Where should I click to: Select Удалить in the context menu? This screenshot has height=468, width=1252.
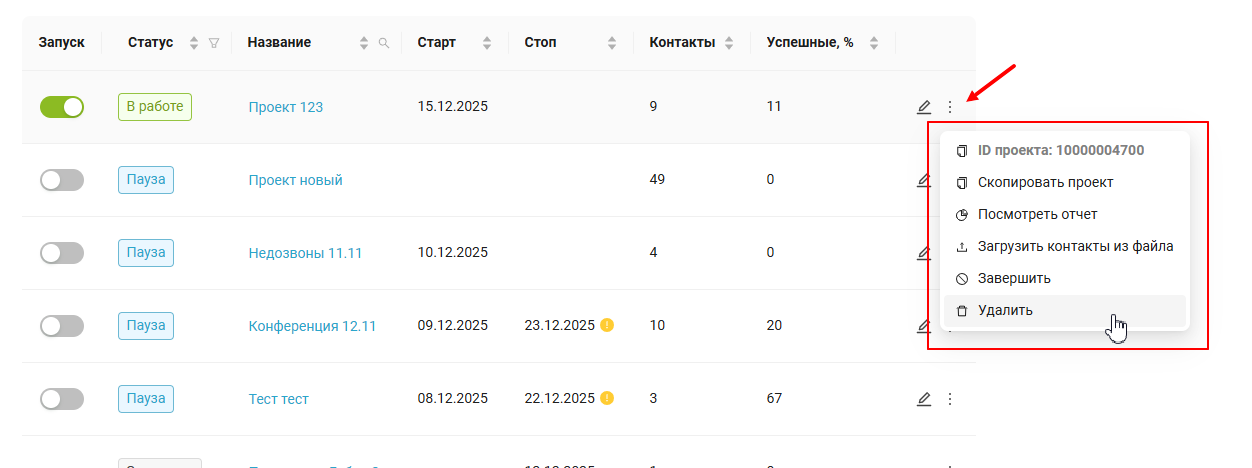[1005, 310]
